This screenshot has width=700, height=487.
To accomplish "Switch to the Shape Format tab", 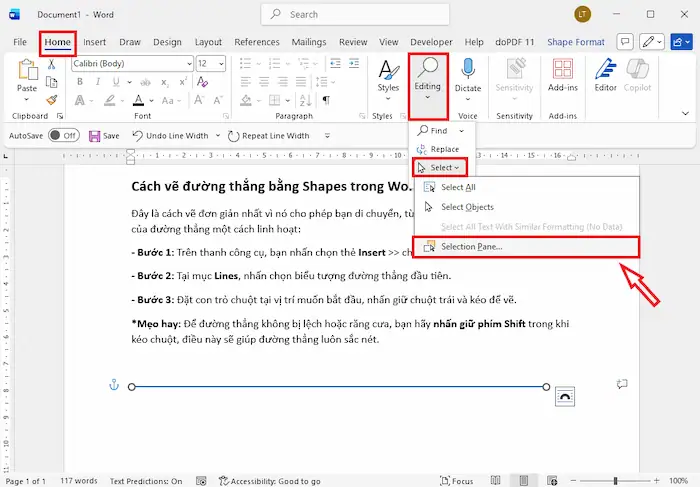I will pyautogui.click(x=575, y=42).
